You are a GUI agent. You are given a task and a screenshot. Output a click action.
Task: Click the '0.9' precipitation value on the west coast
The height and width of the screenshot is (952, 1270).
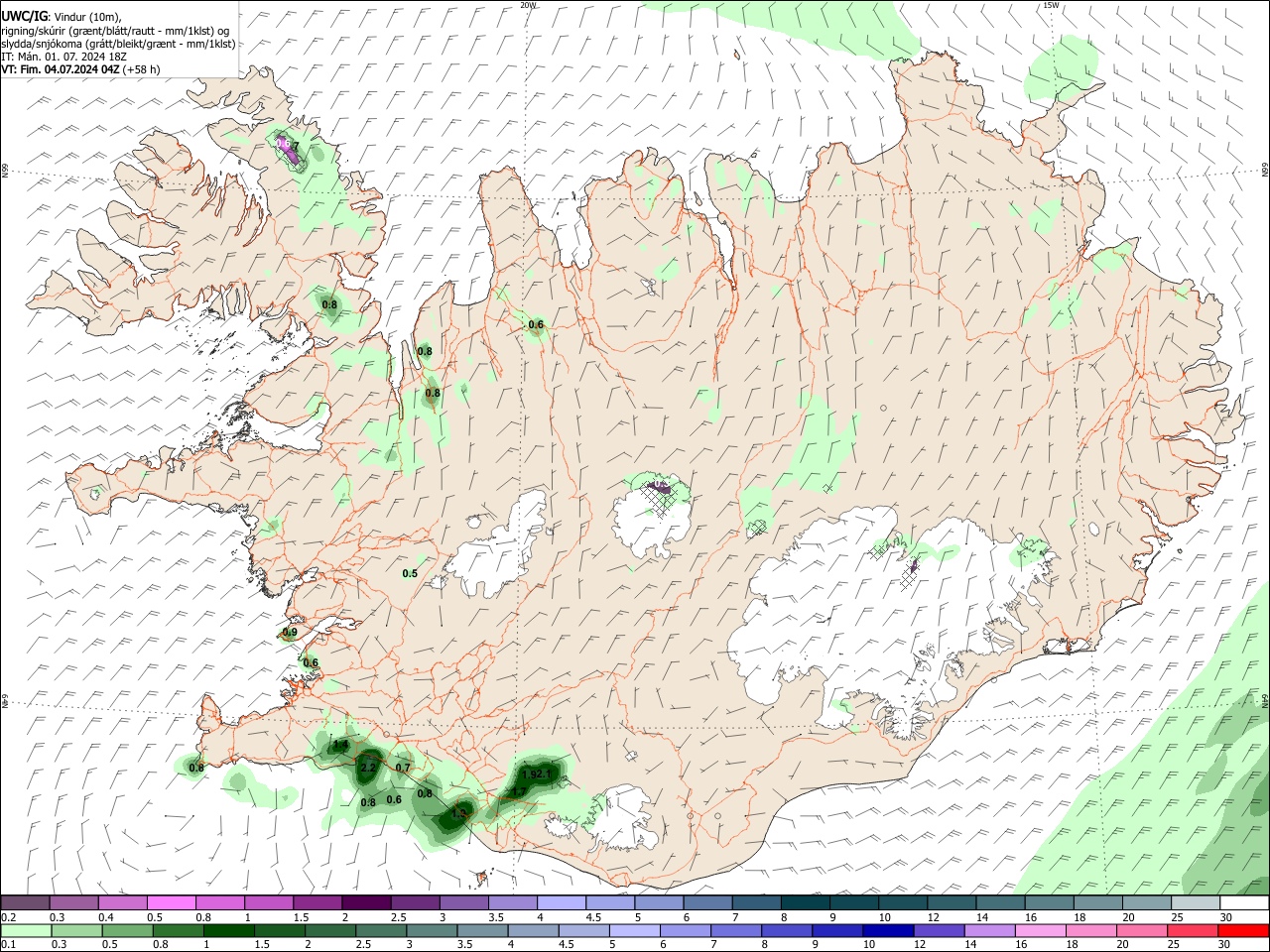tap(290, 632)
